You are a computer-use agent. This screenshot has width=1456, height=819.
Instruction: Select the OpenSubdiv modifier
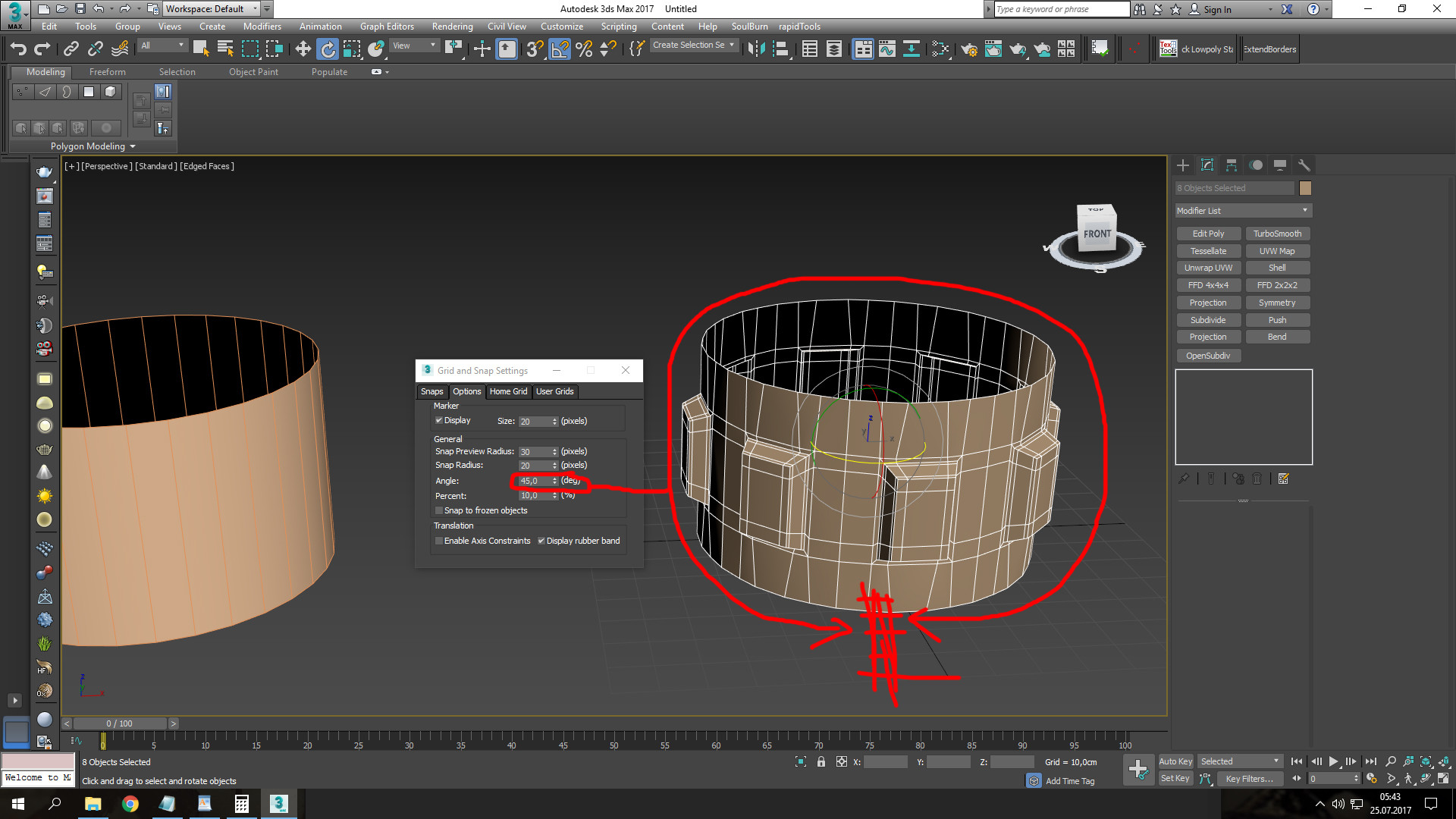point(1208,355)
